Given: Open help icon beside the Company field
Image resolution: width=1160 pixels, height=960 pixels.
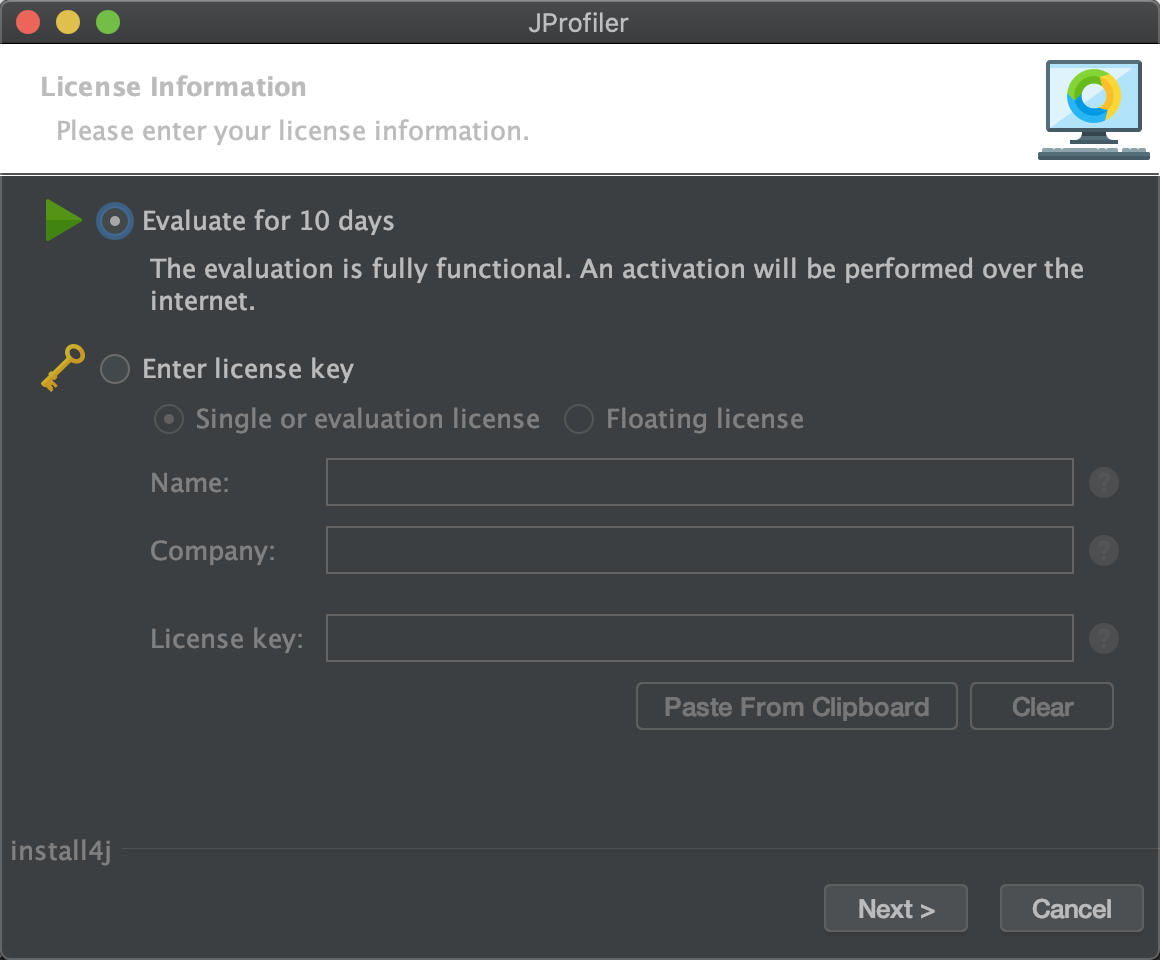Looking at the screenshot, I should point(1103,551).
